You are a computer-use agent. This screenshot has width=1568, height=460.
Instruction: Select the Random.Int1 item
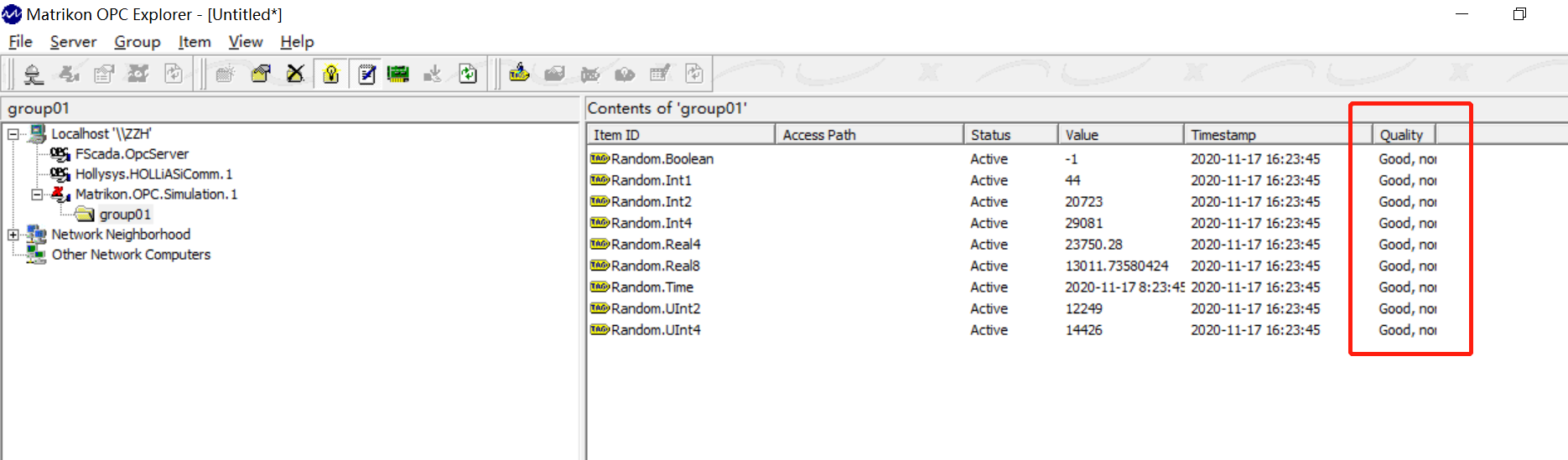[x=652, y=180]
